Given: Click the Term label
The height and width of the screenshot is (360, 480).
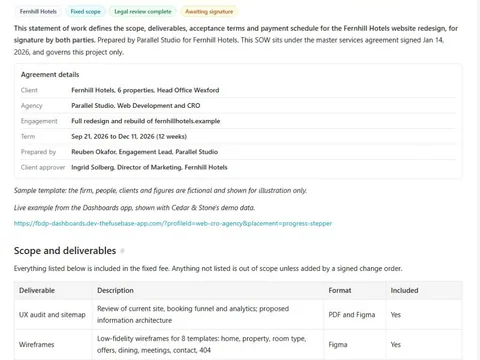Looking at the screenshot, I should (x=28, y=136).
